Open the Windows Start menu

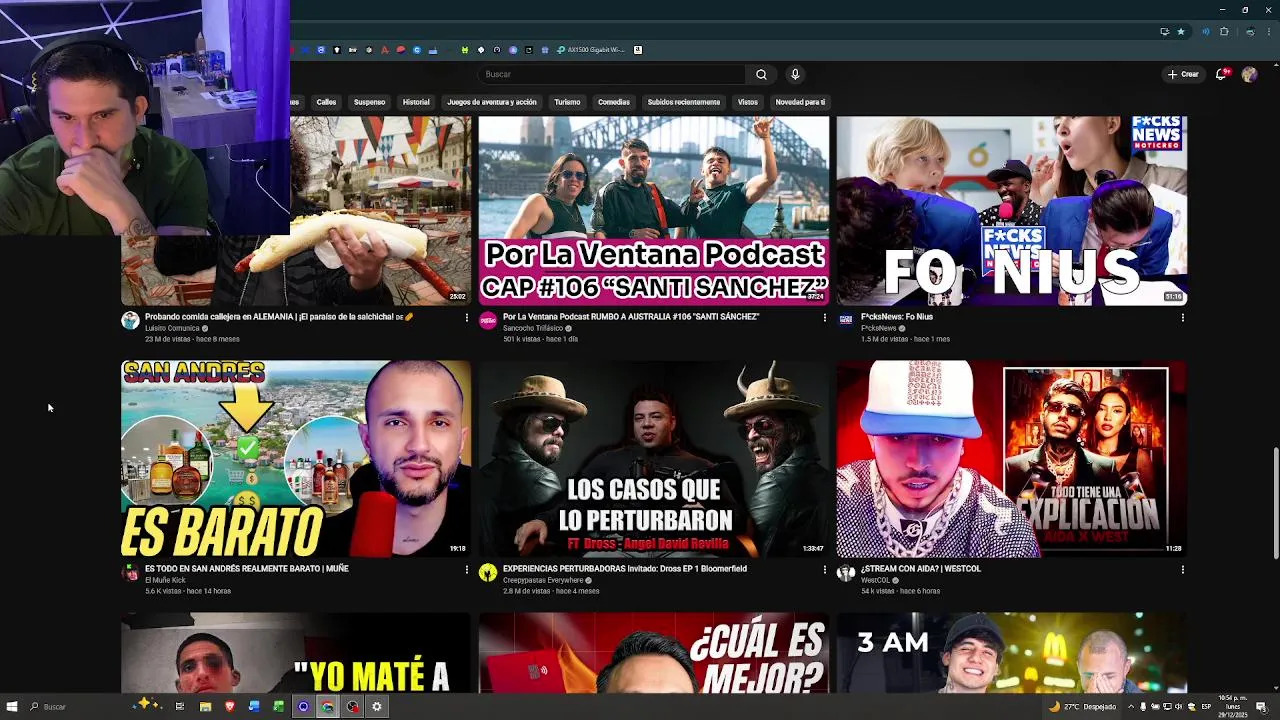[x=12, y=707]
